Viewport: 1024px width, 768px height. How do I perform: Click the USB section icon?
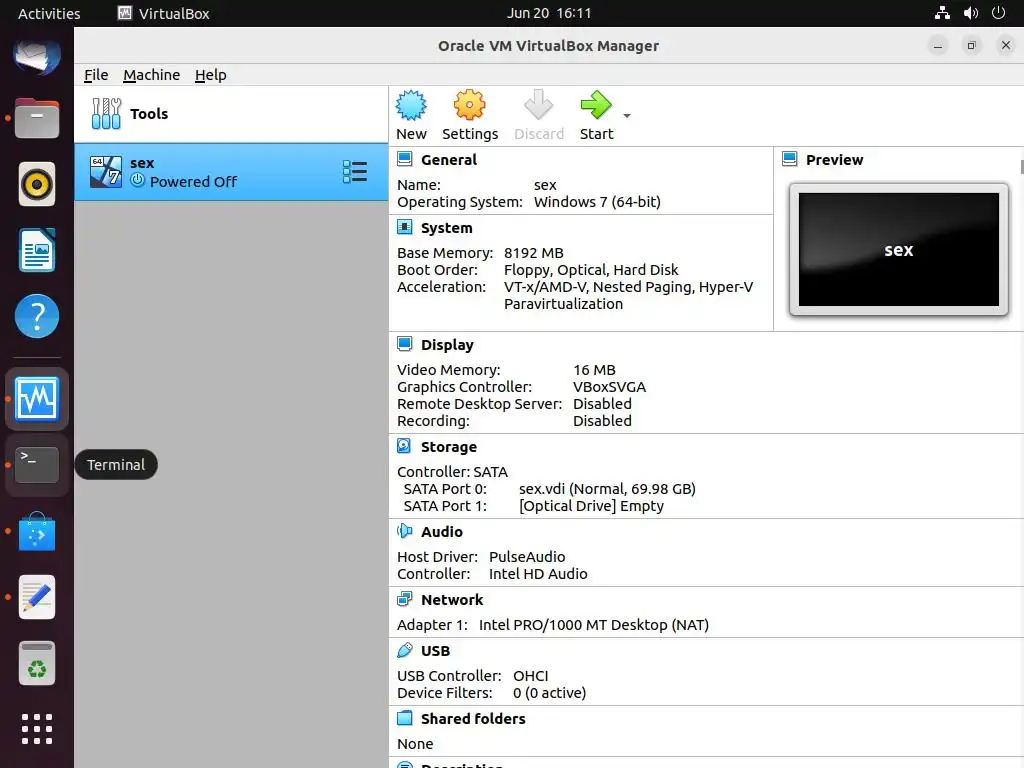coord(404,650)
